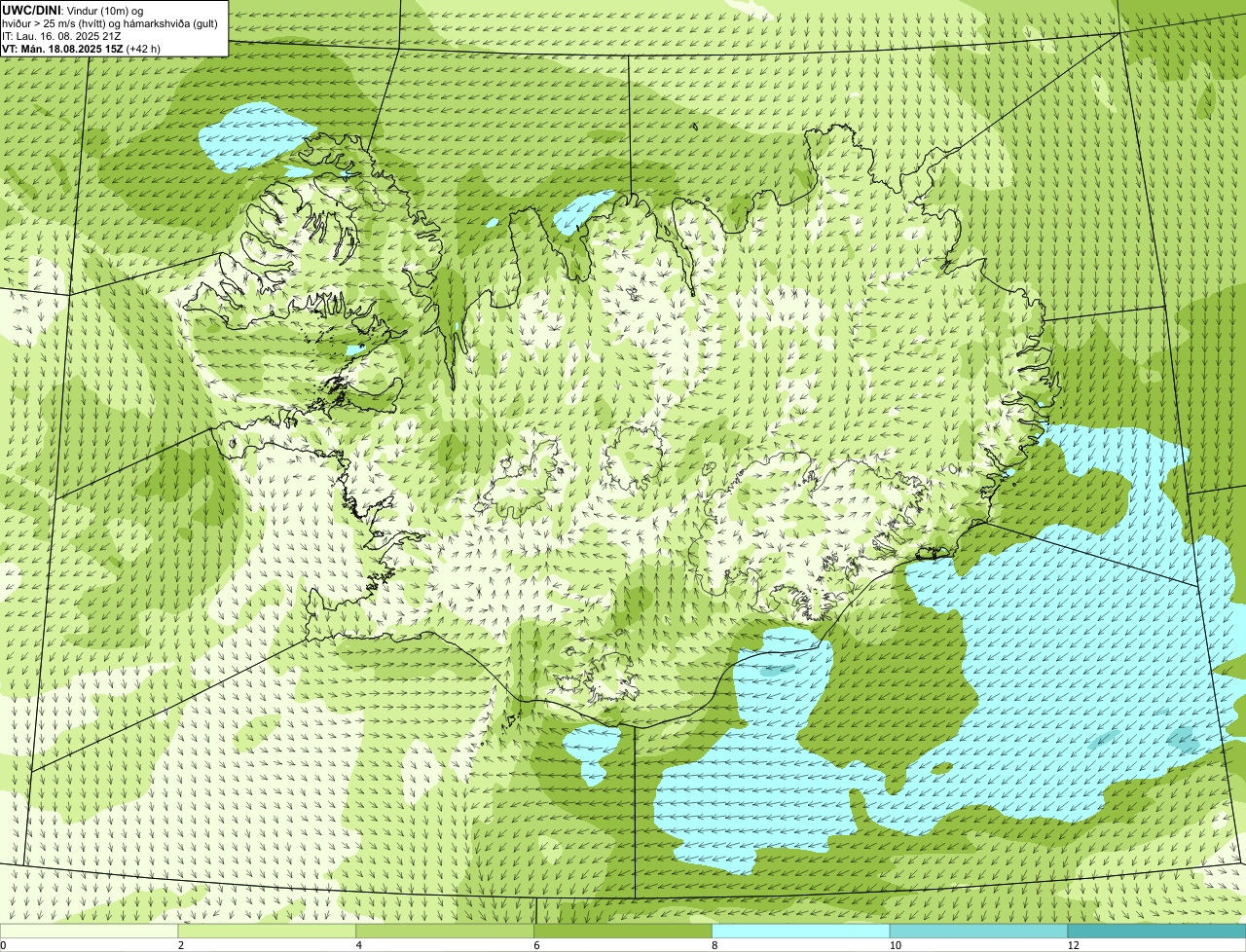Click the 'hviður > 25 m/s (hvítt)' legend line
The width and height of the screenshot is (1246, 952).
[x=110, y=22]
